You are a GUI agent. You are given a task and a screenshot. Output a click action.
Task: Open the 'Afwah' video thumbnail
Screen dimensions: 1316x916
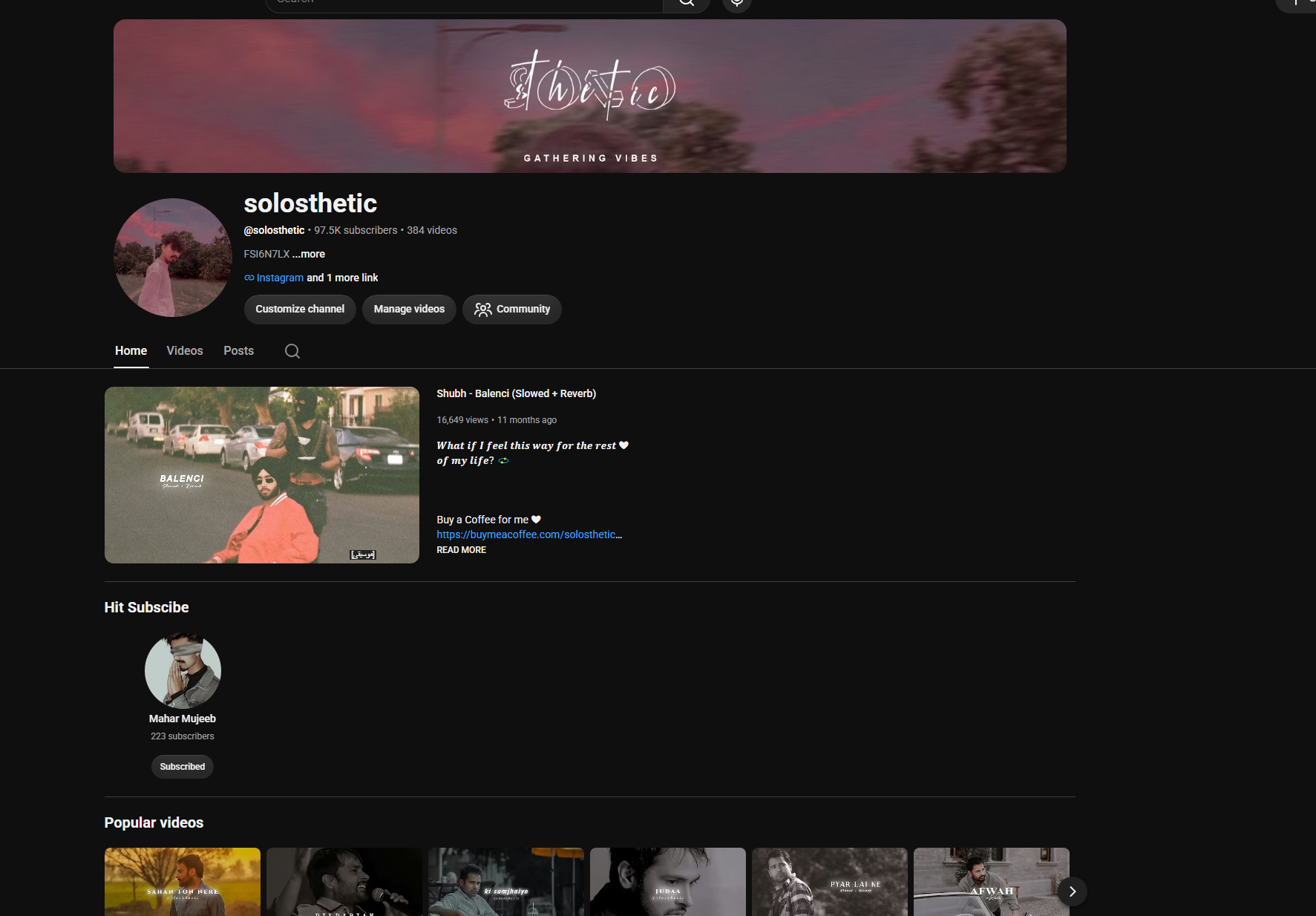coord(992,882)
